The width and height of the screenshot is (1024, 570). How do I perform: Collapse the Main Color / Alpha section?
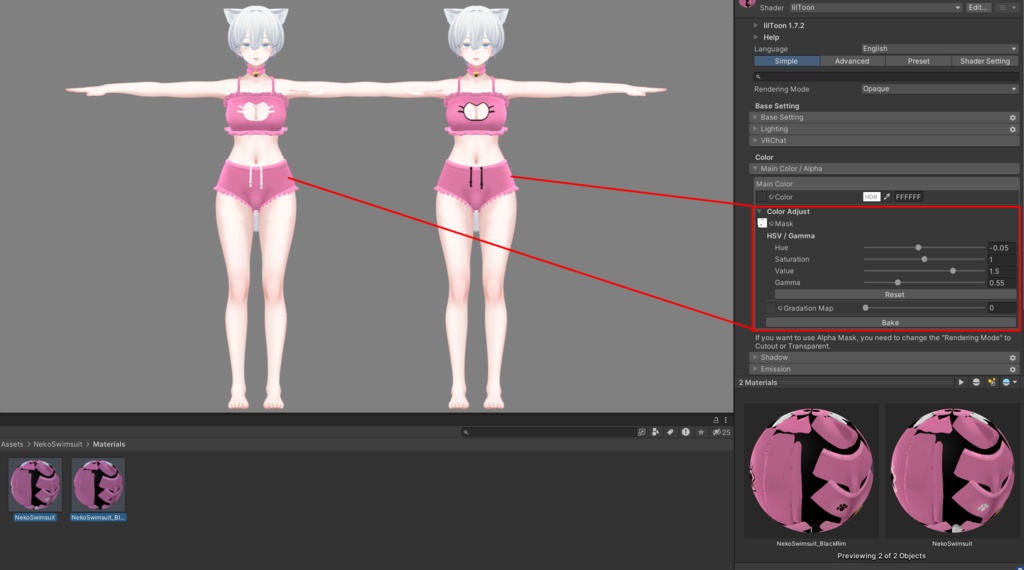tap(756, 168)
